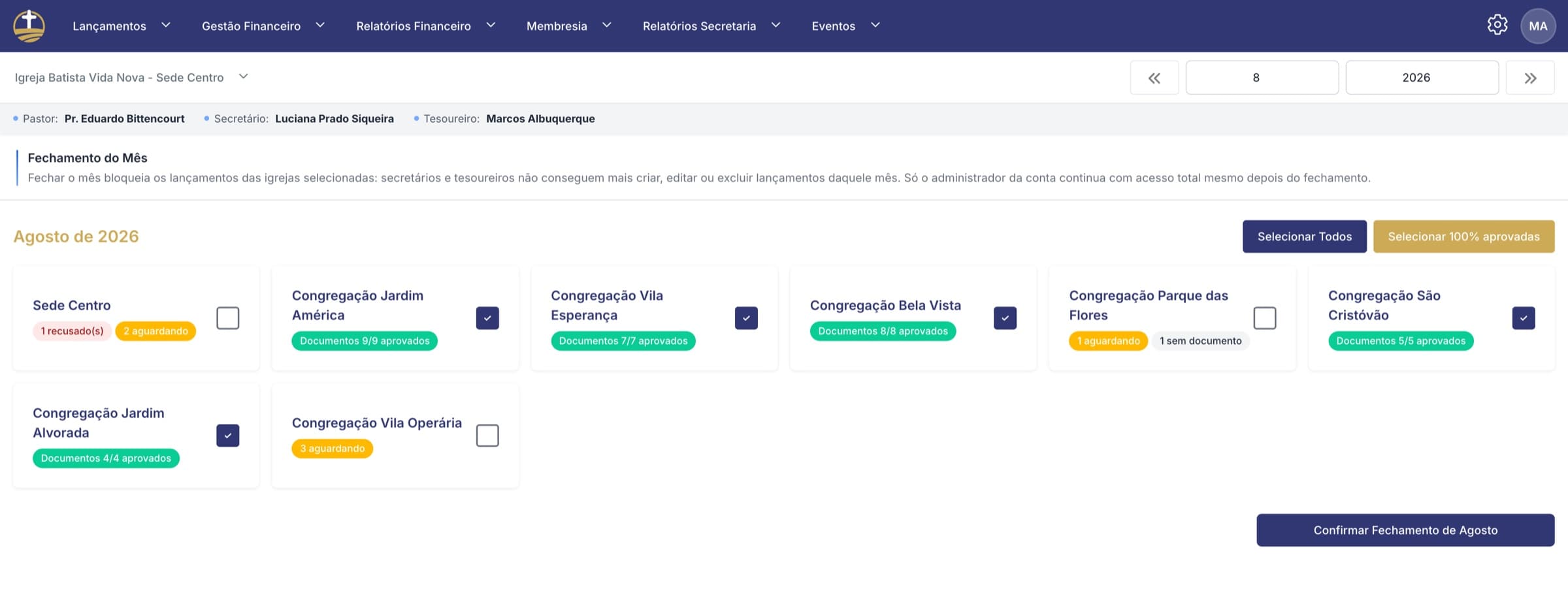Open the Membresia menu

(557, 26)
